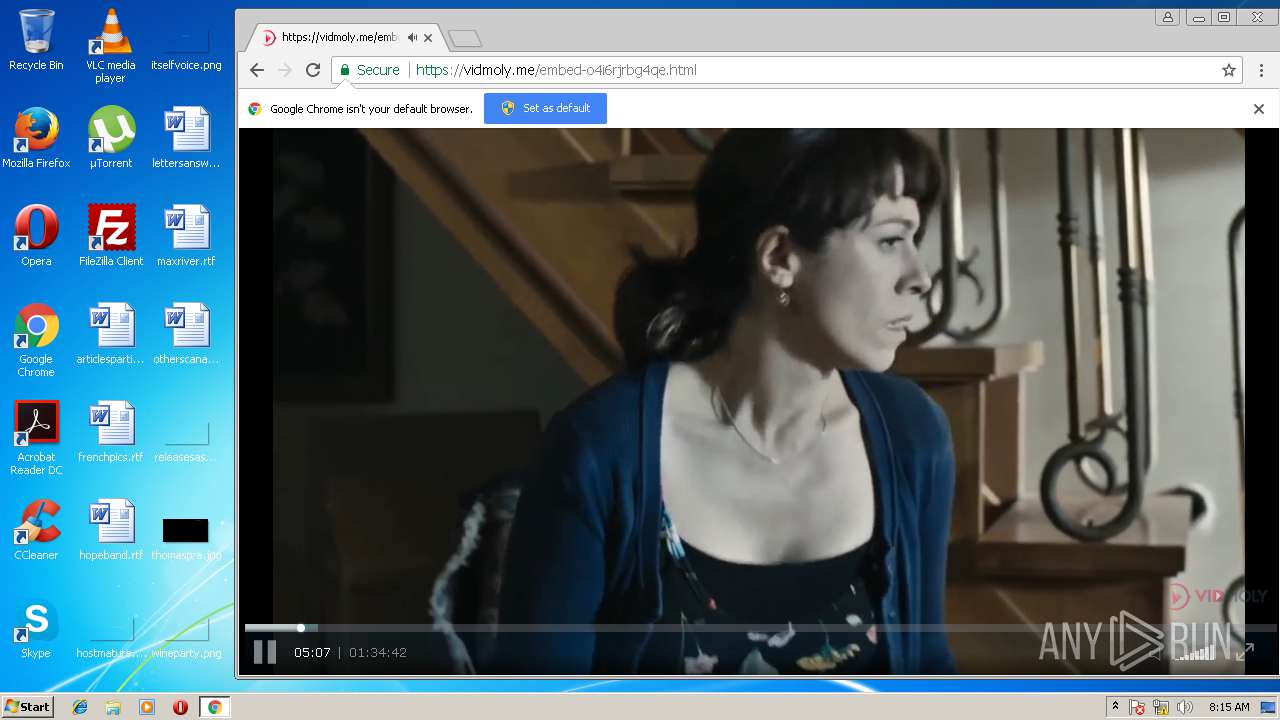Select the vidmoly.me tab
The height and width of the screenshot is (720, 1280).
[x=345, y=38]
